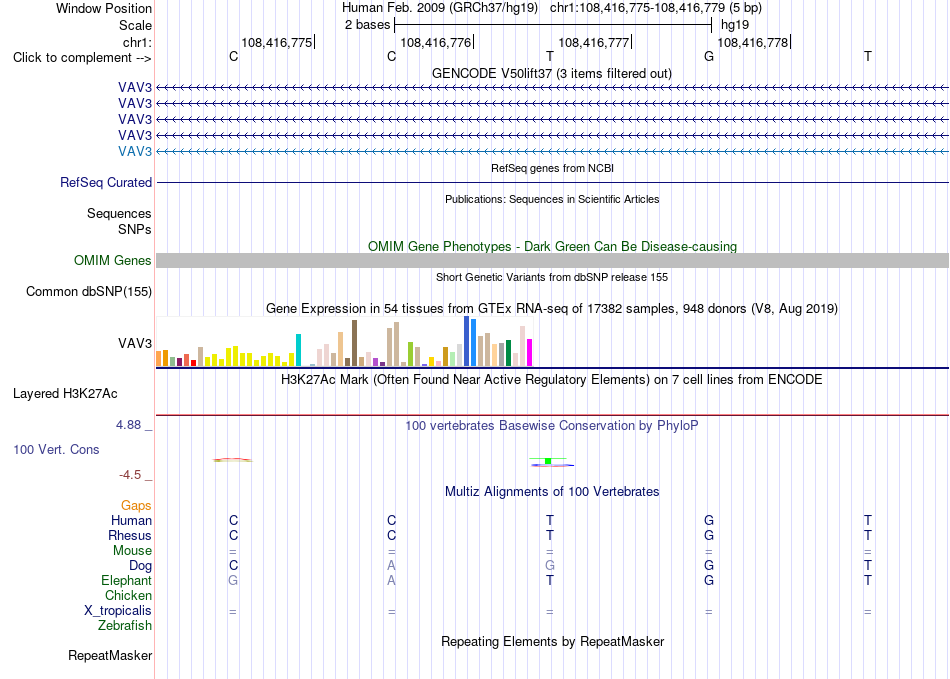Screen dimensions: 950x679
Task: Click the Chicken species label
Action: pos(128,595)
